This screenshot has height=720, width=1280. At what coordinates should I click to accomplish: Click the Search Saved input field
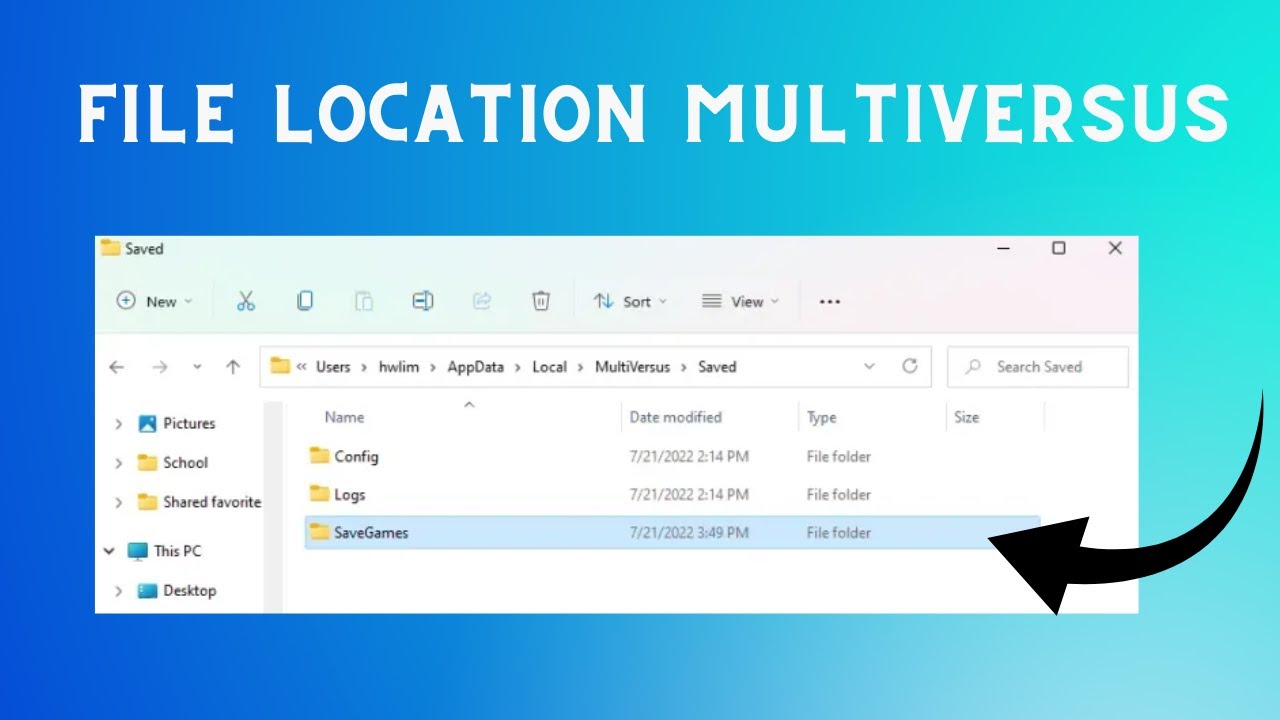1037,367
